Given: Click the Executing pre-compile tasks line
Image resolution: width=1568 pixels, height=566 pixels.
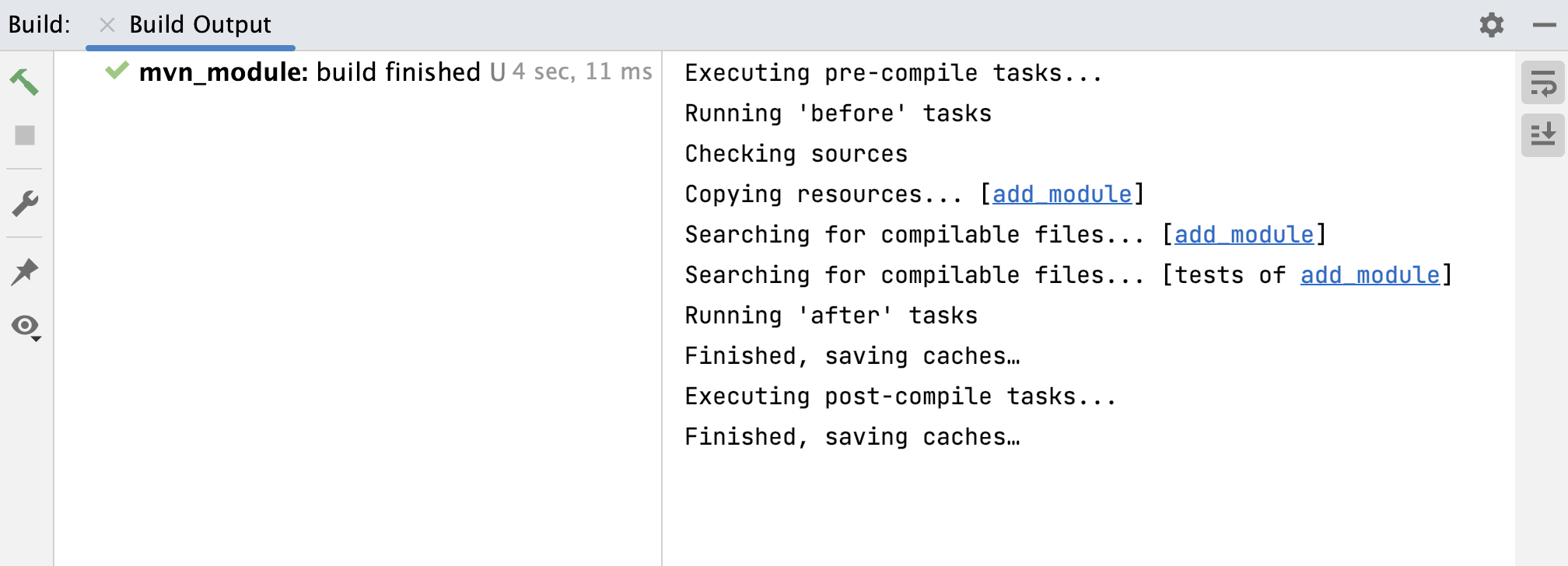Looking at the screenshot, I should pos(893,73).
